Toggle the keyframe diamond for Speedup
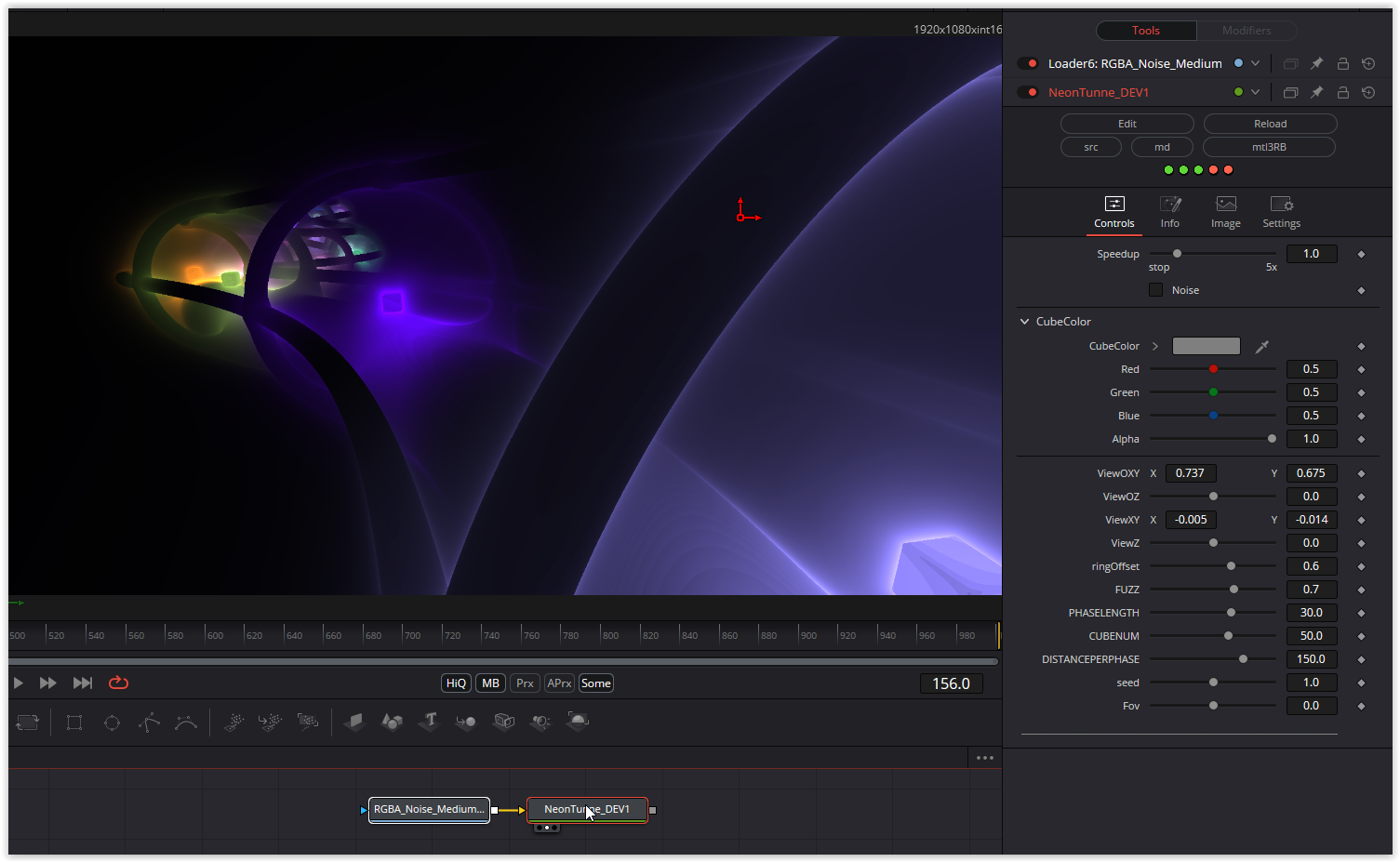 [x=1361, y=255]
